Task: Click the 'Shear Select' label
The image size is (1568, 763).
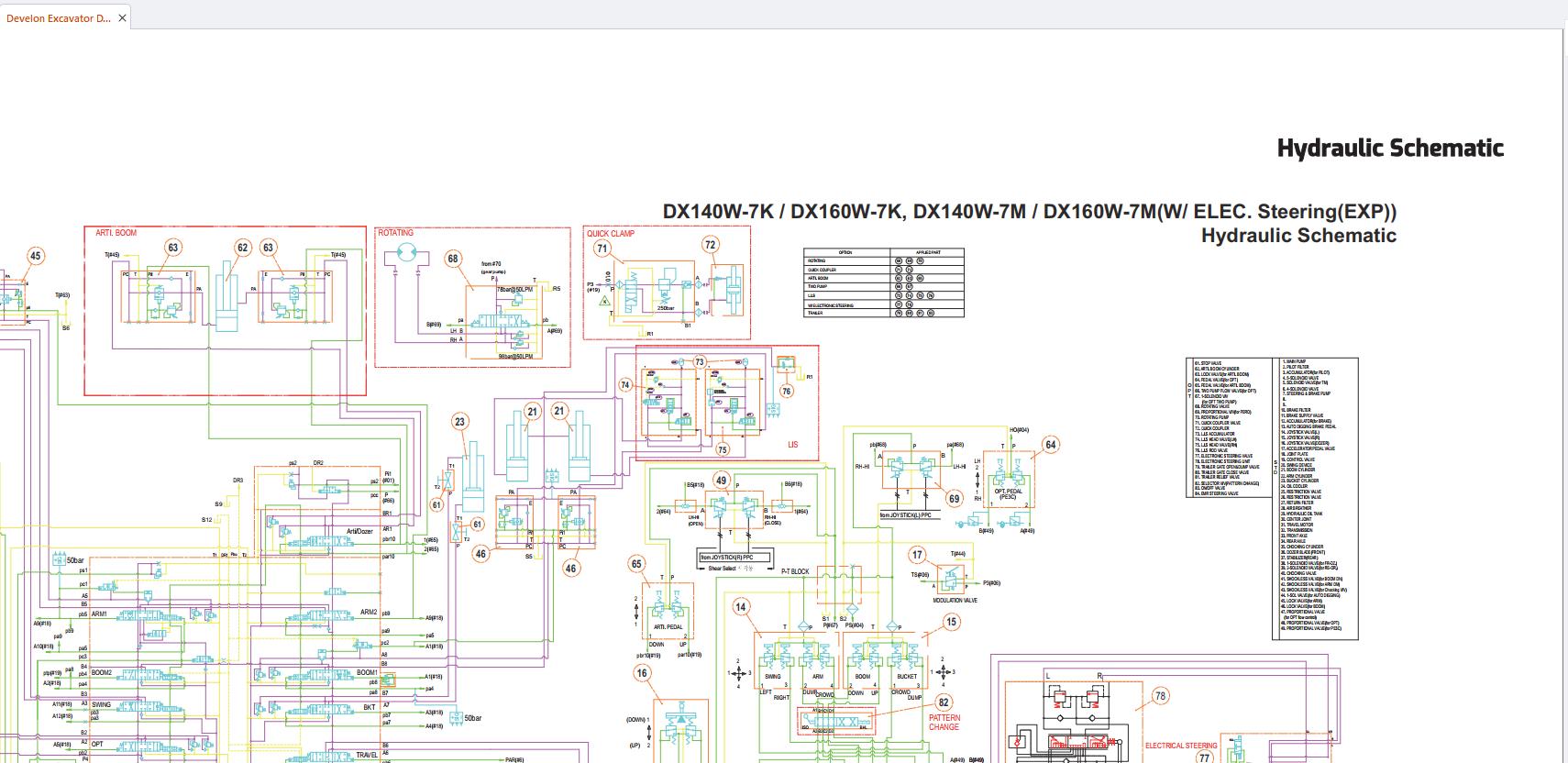Action: click(x=723, y=569)
